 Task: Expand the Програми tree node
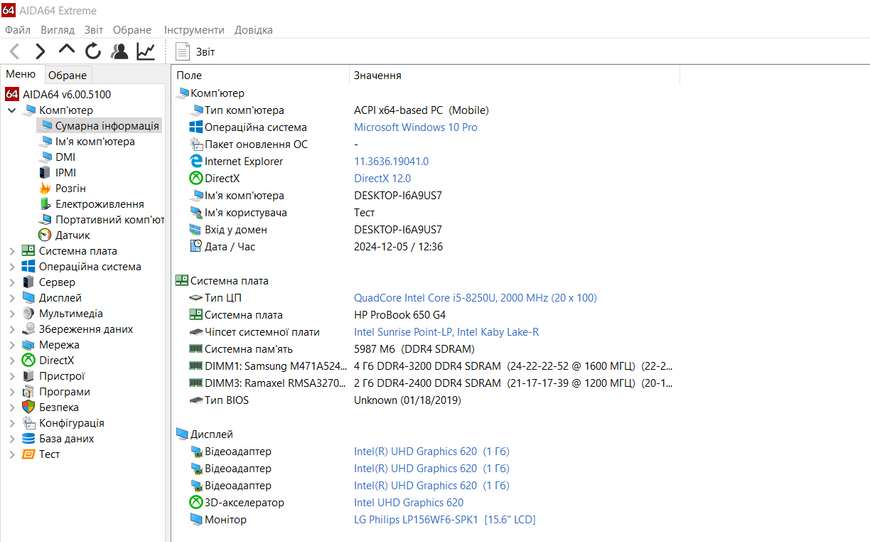pos(12,392)
